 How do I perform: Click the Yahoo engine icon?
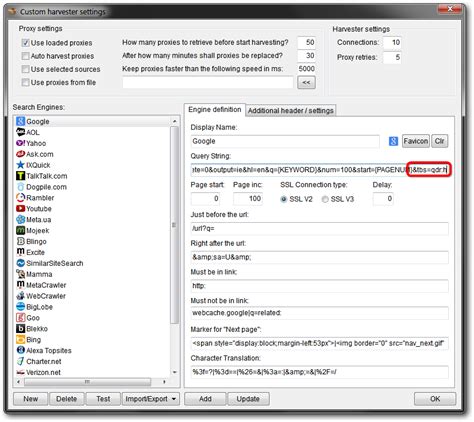click(20, 143)
